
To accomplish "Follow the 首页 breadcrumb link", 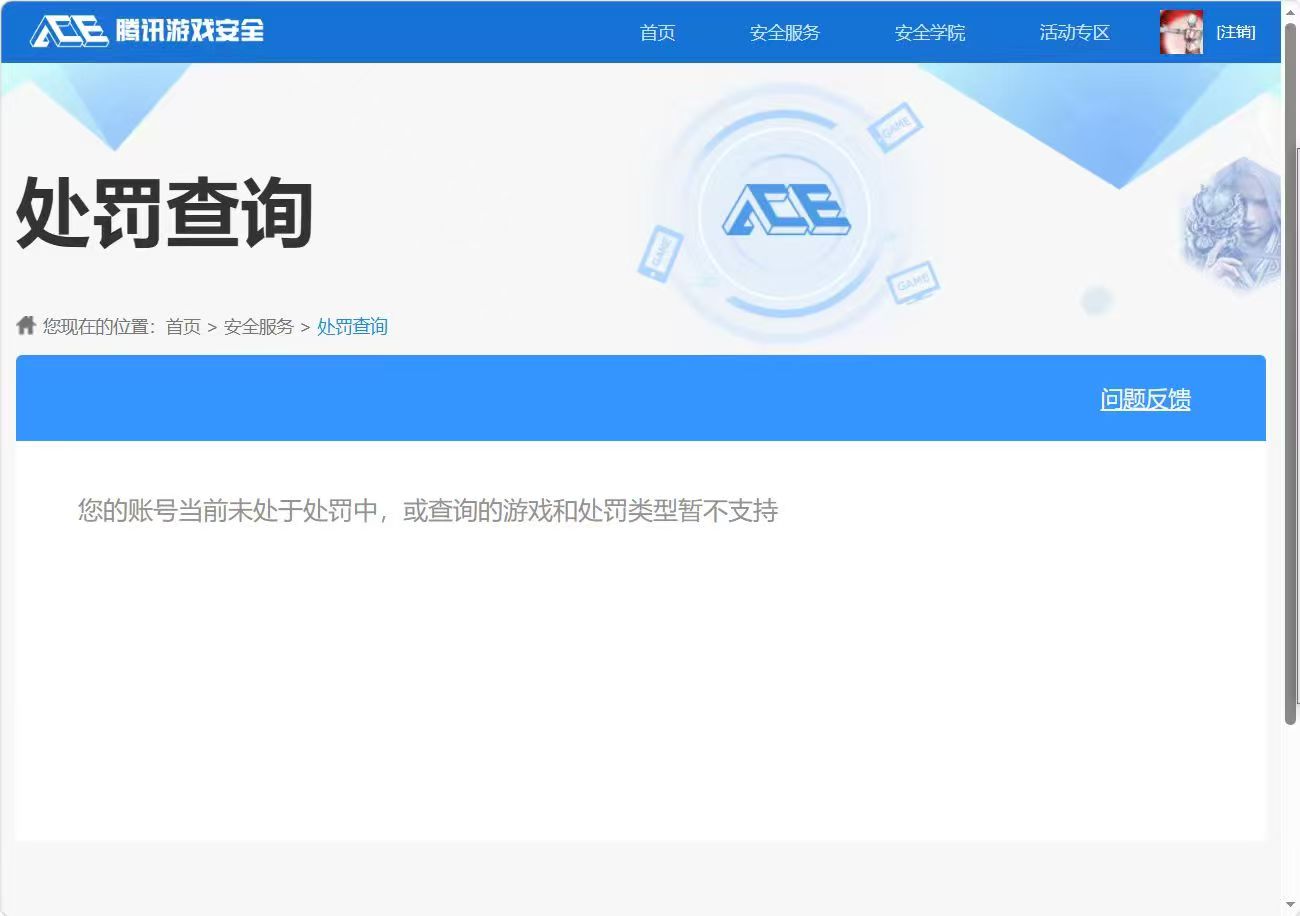I will 183,327.
